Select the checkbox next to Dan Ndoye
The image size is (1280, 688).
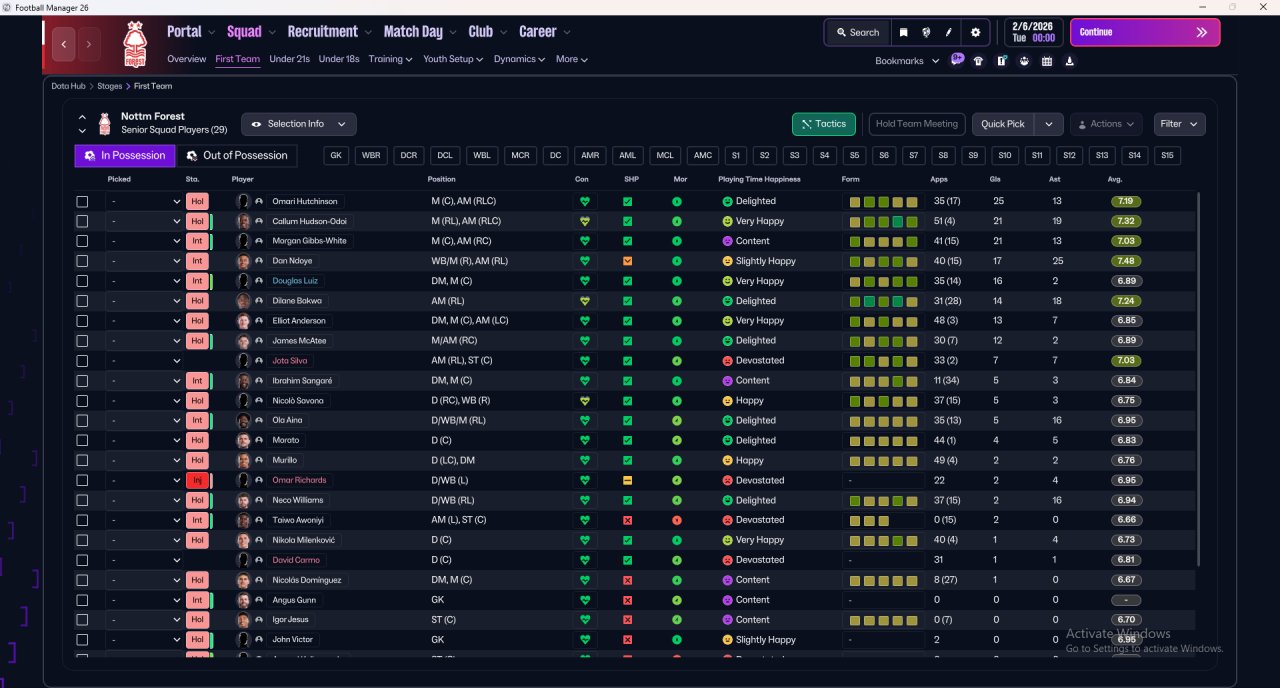coord(82,261)
